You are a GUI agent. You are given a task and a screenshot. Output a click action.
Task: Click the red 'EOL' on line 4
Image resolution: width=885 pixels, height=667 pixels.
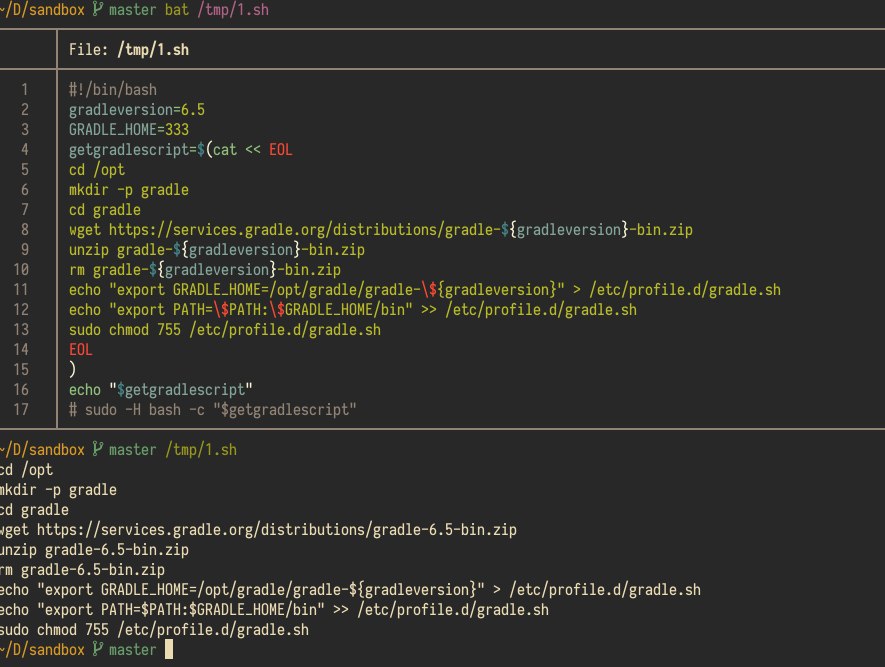pyautogui.click(x=281, y=150)
